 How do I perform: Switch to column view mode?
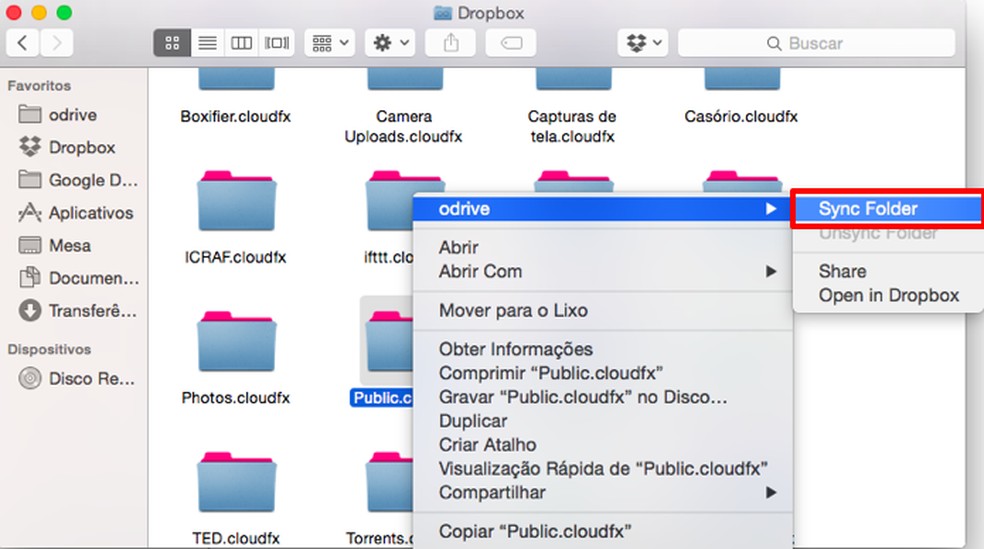(242, 43)
